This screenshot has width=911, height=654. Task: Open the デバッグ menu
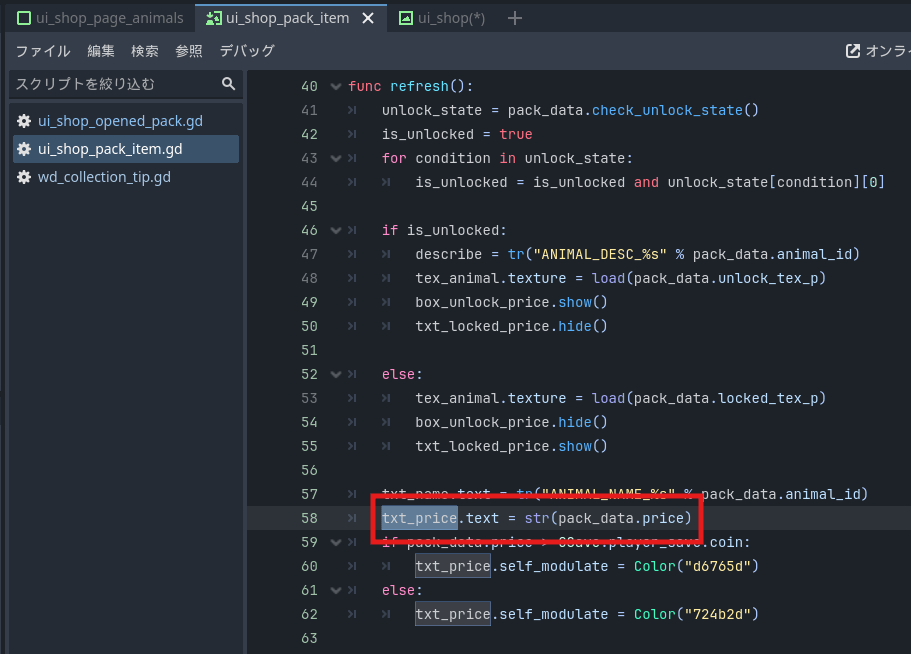[x=247, y=51]
